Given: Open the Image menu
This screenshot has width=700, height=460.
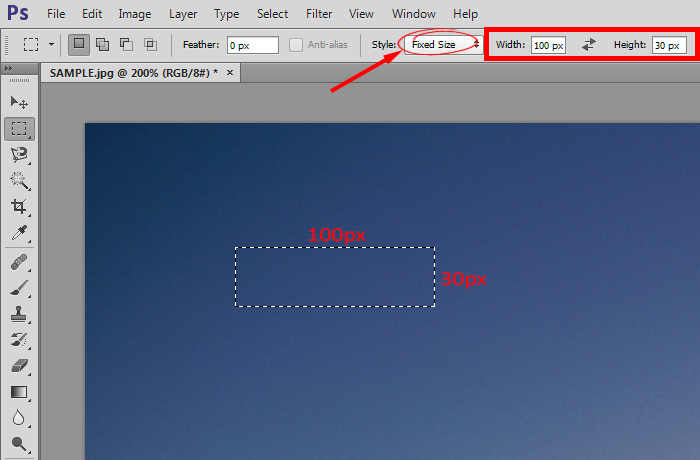Looking at the screenshot, I should coord(135,14).
